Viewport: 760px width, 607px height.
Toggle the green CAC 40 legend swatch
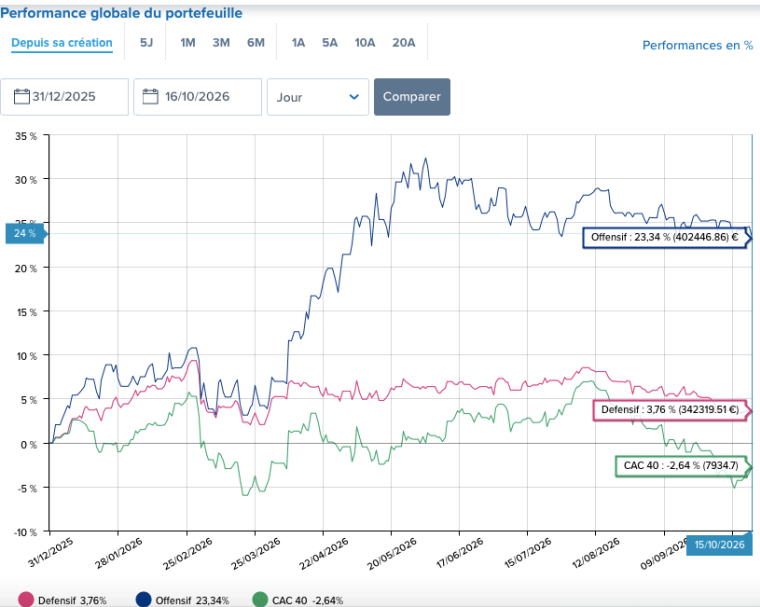coord(260,600)
